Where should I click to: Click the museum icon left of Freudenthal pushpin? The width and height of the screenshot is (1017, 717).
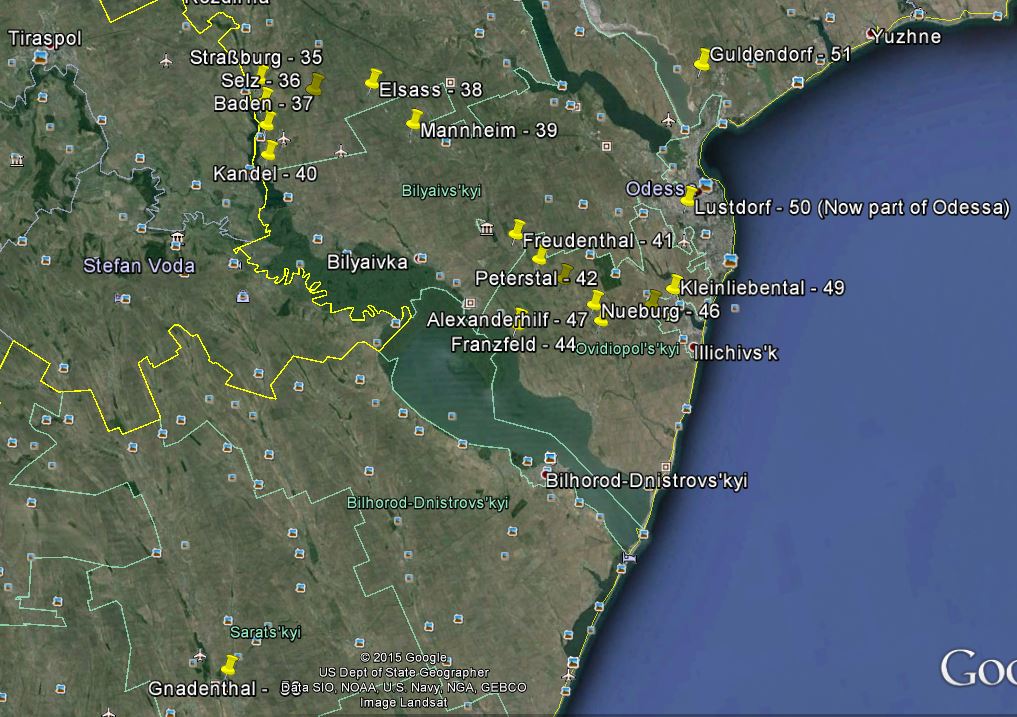[x=486, y=232]
